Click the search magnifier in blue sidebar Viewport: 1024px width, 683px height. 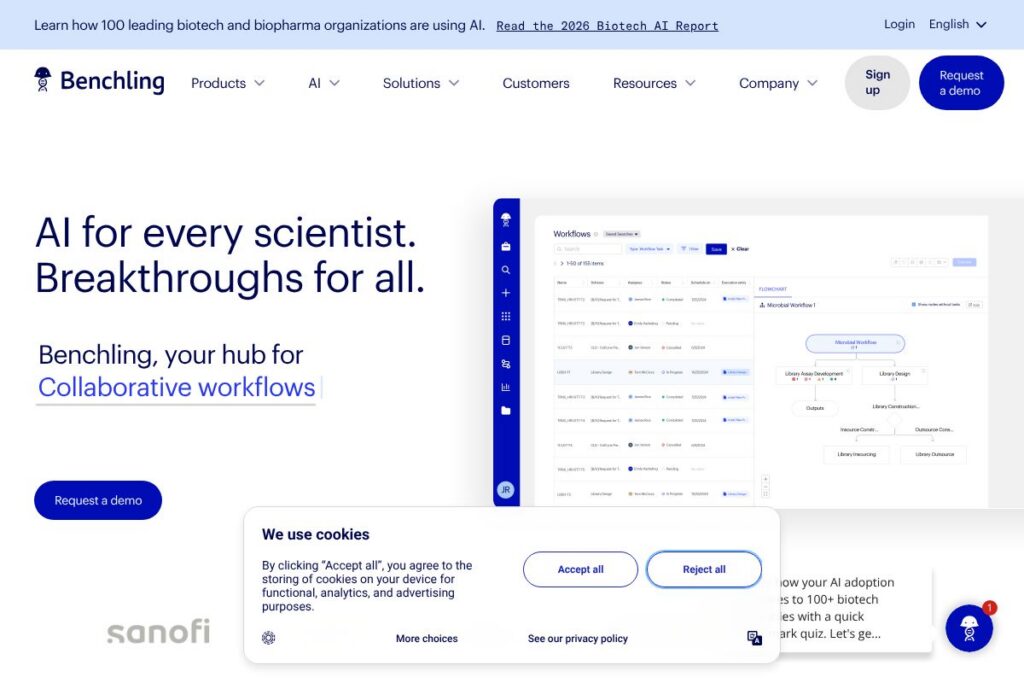(506, 270)
